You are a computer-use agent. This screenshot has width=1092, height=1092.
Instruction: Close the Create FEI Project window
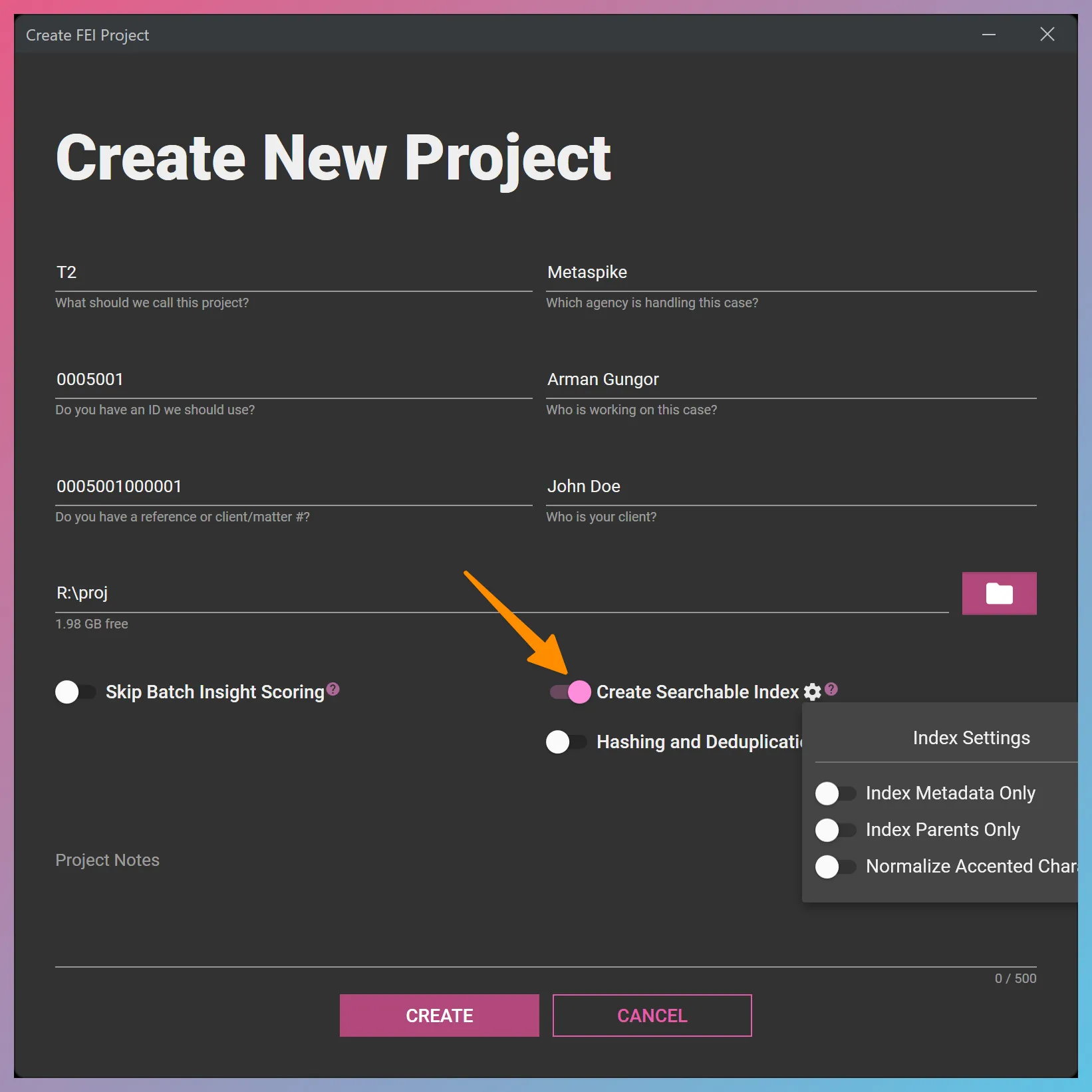(x=1047, y=35)
